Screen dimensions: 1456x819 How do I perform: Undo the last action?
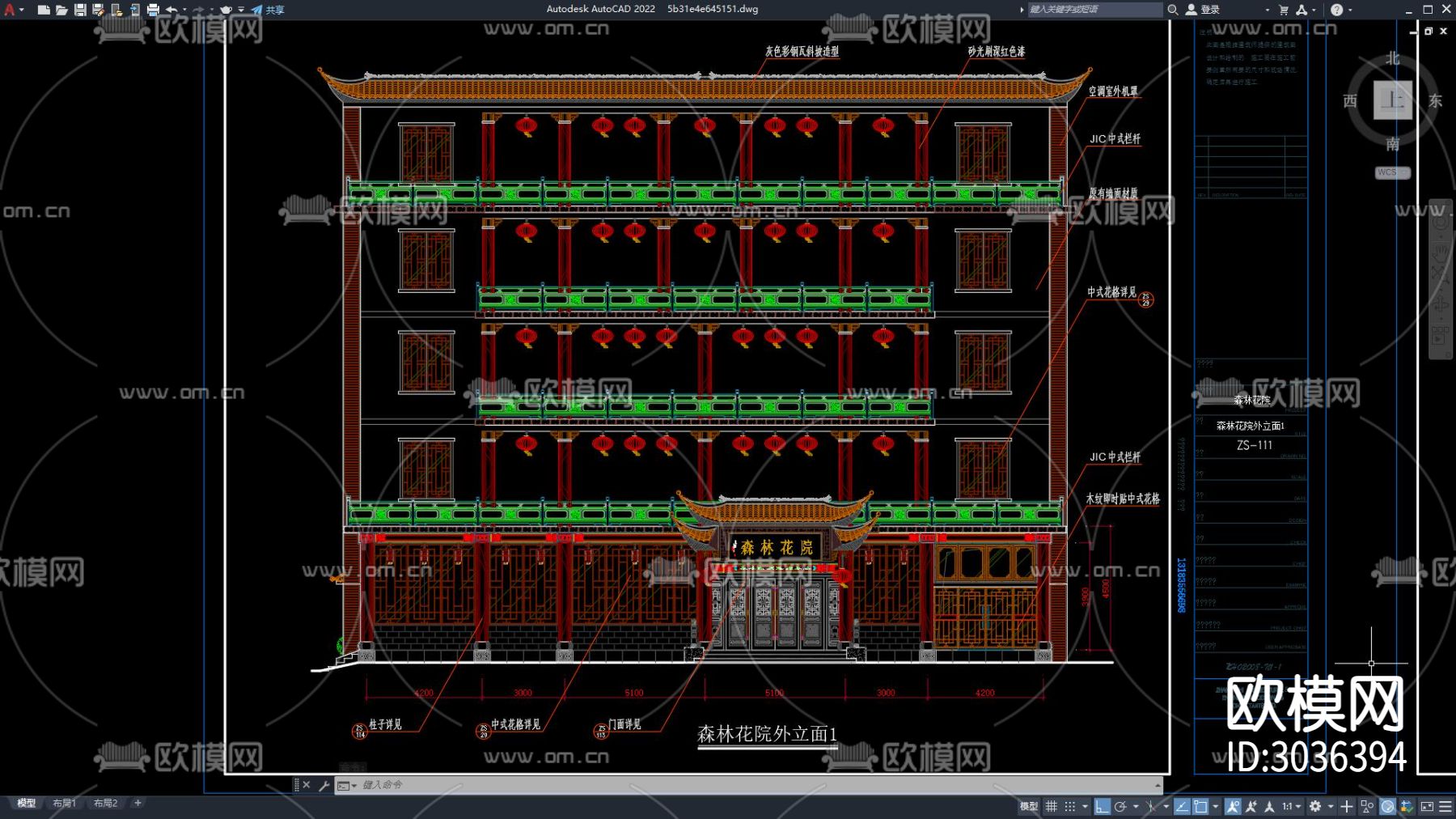click(171, 10)
